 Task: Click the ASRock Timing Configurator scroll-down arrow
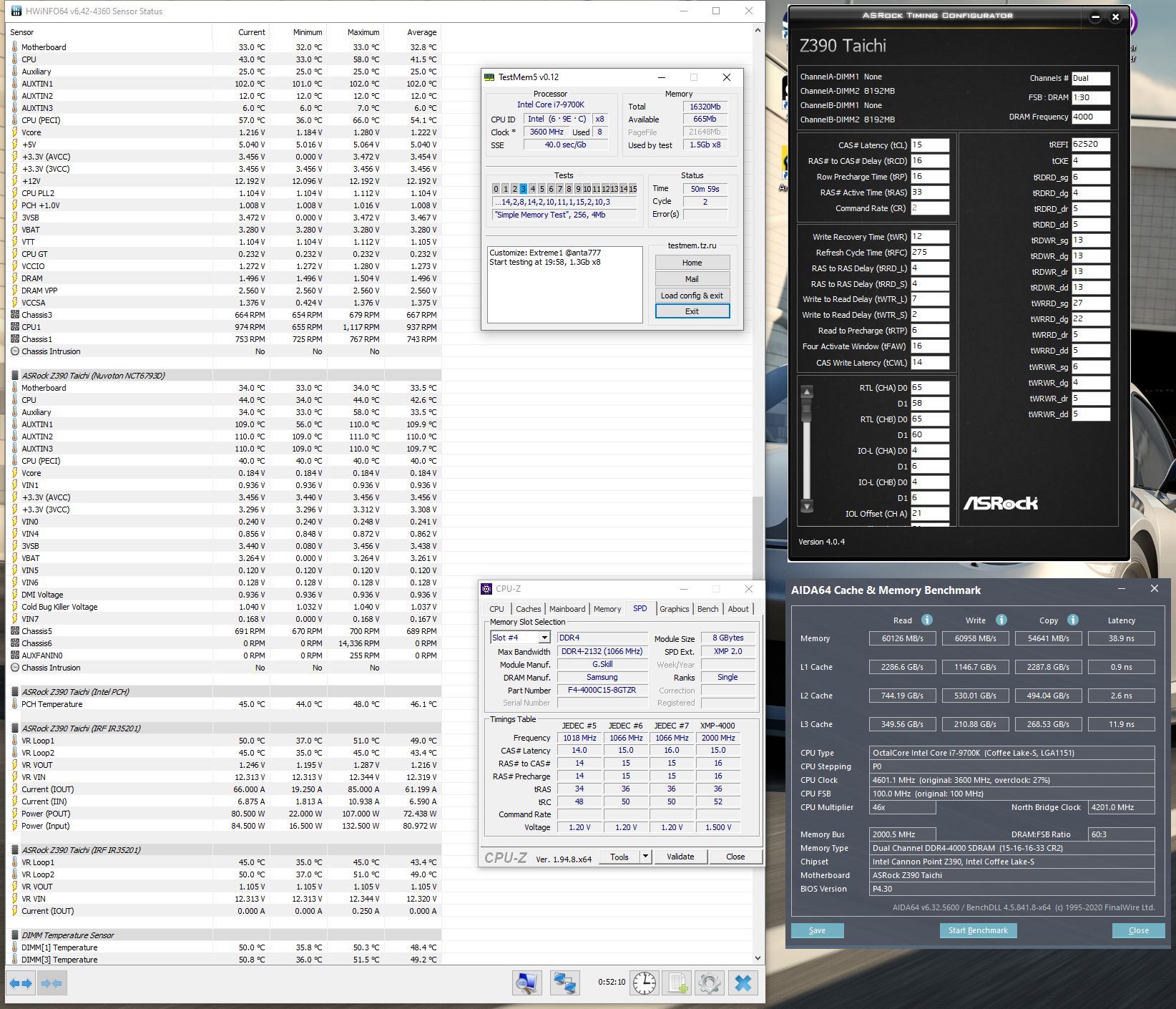coord(807,507)
